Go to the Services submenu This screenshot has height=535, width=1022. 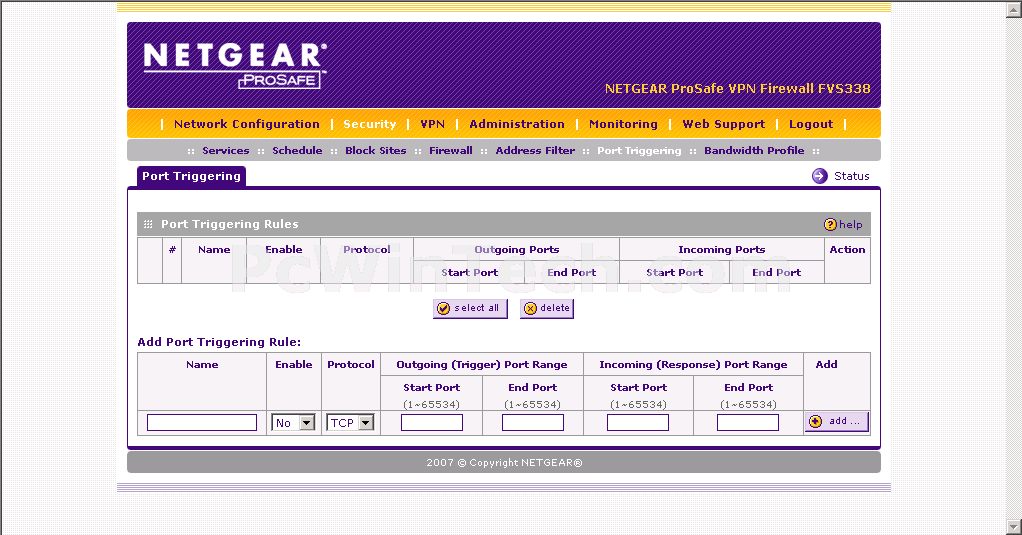pos(226,151)
